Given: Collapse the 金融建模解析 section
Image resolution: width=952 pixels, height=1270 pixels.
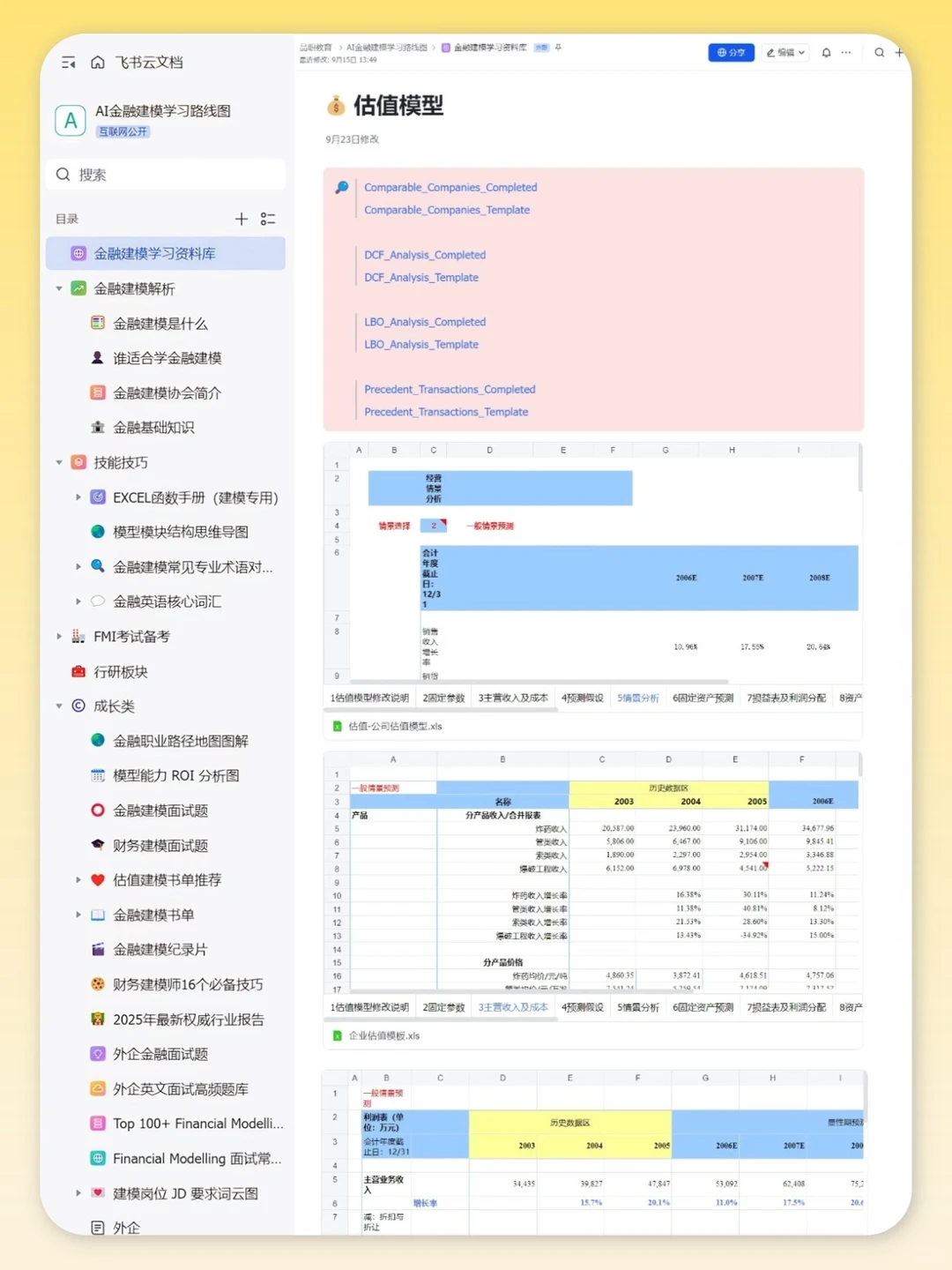Looking at the screenshot, I should 58,288.
